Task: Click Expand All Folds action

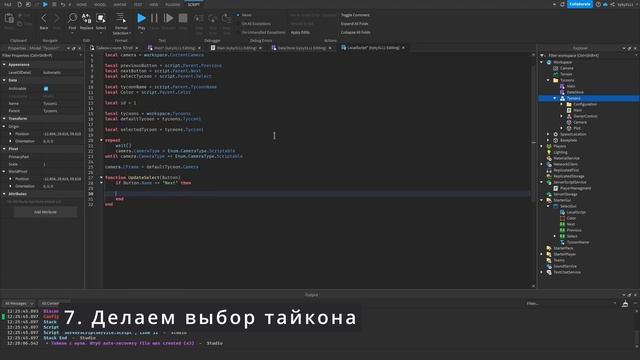Action: point(354,24)
